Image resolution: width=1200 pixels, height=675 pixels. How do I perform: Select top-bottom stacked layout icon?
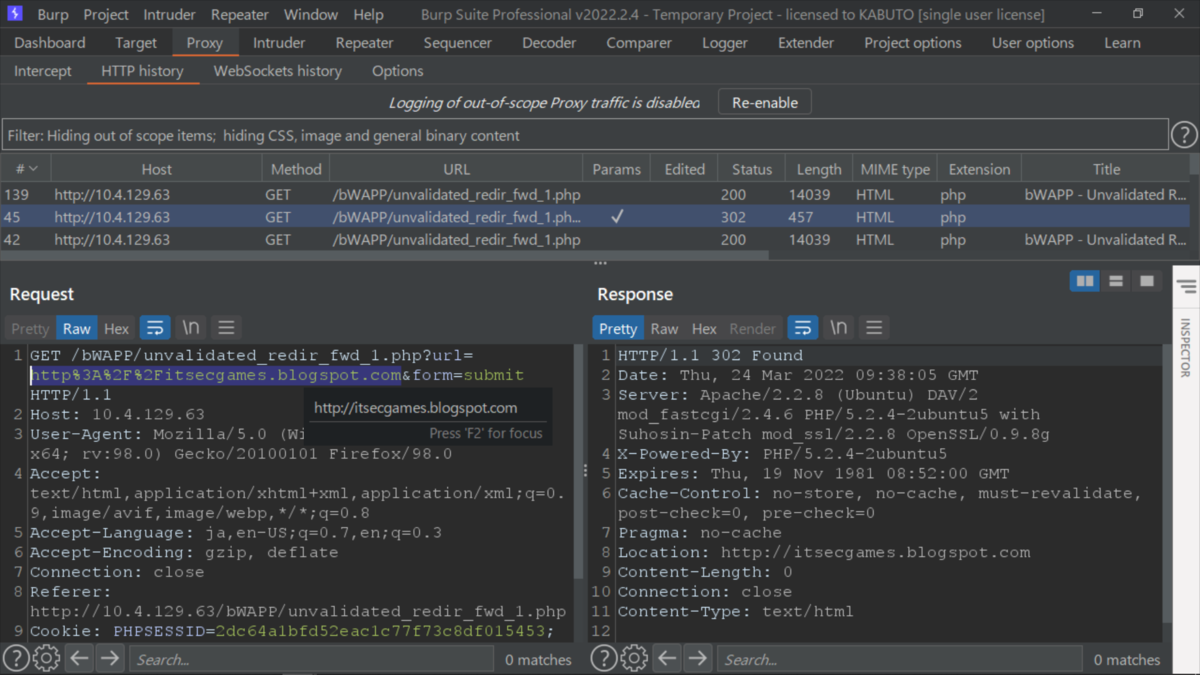(x=1116, y=282)
